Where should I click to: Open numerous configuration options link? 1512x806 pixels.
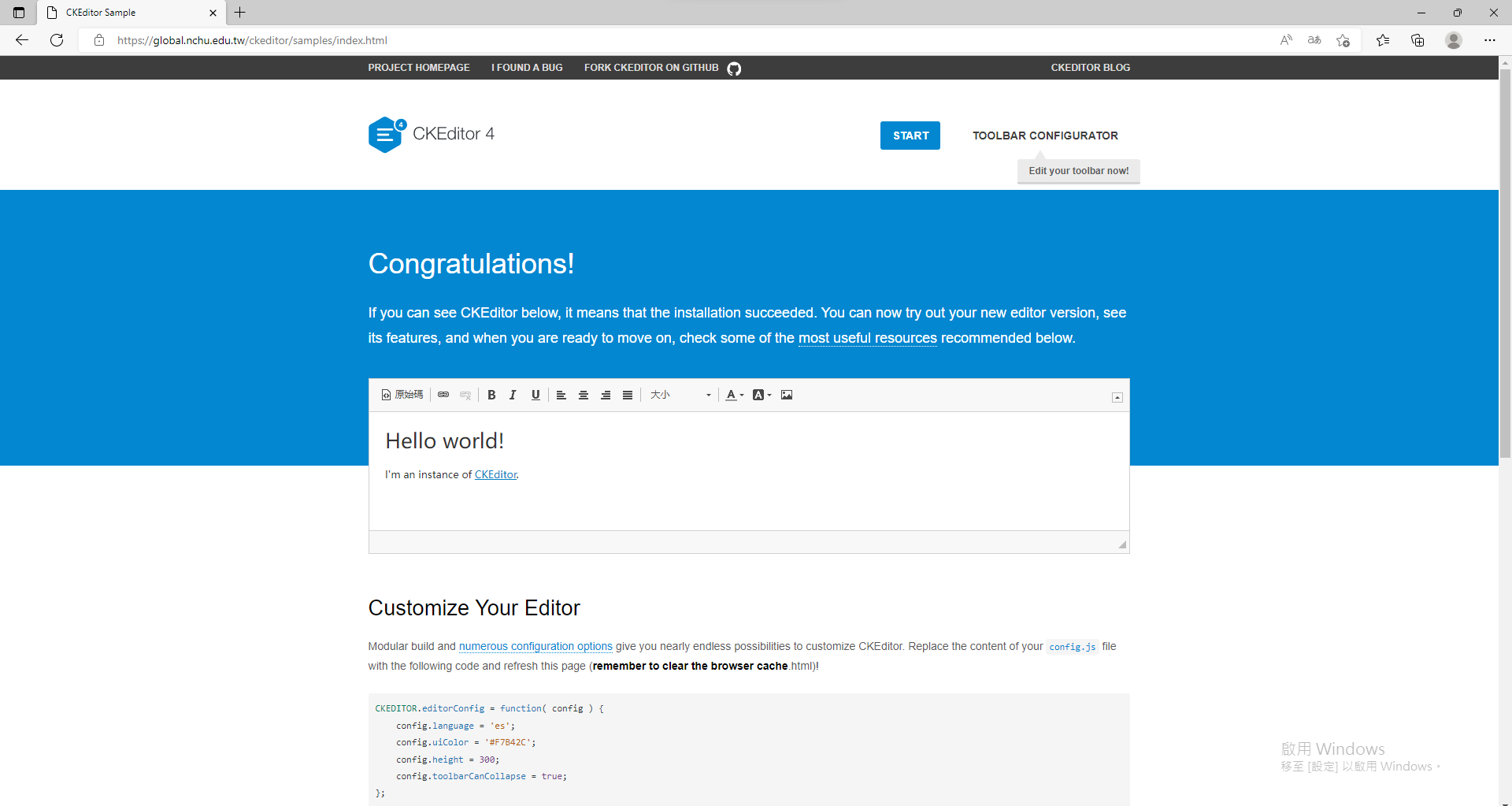(535, 646)
